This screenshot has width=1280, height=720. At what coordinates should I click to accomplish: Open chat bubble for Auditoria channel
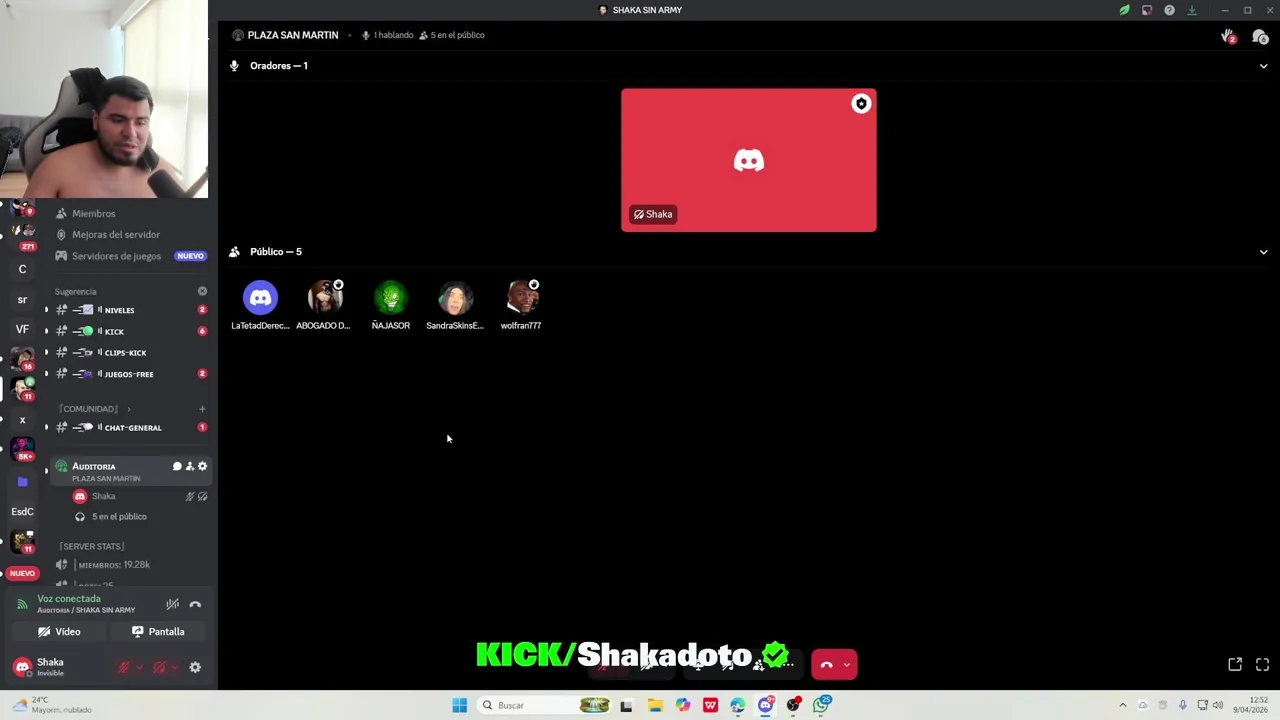(x=177, y=466)
